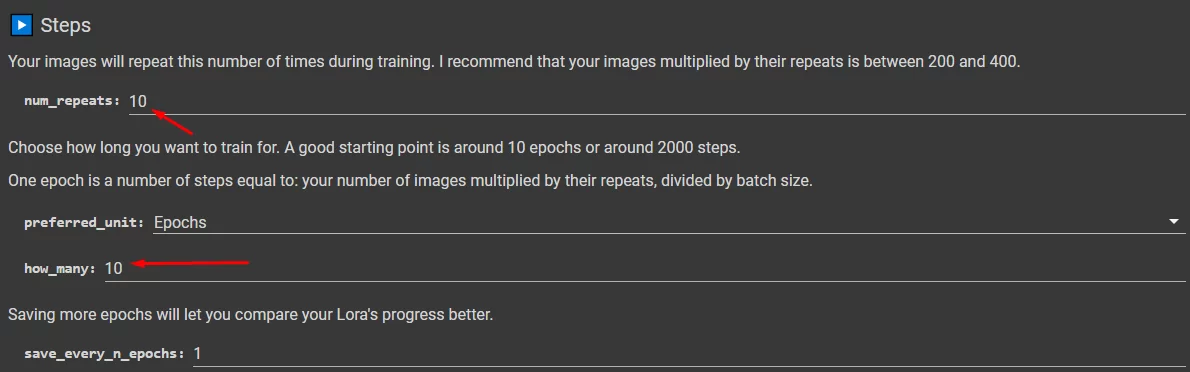Click the how_many label
Image resolution: width=1190 pixels, height=372 pixels.
point(60,269)
